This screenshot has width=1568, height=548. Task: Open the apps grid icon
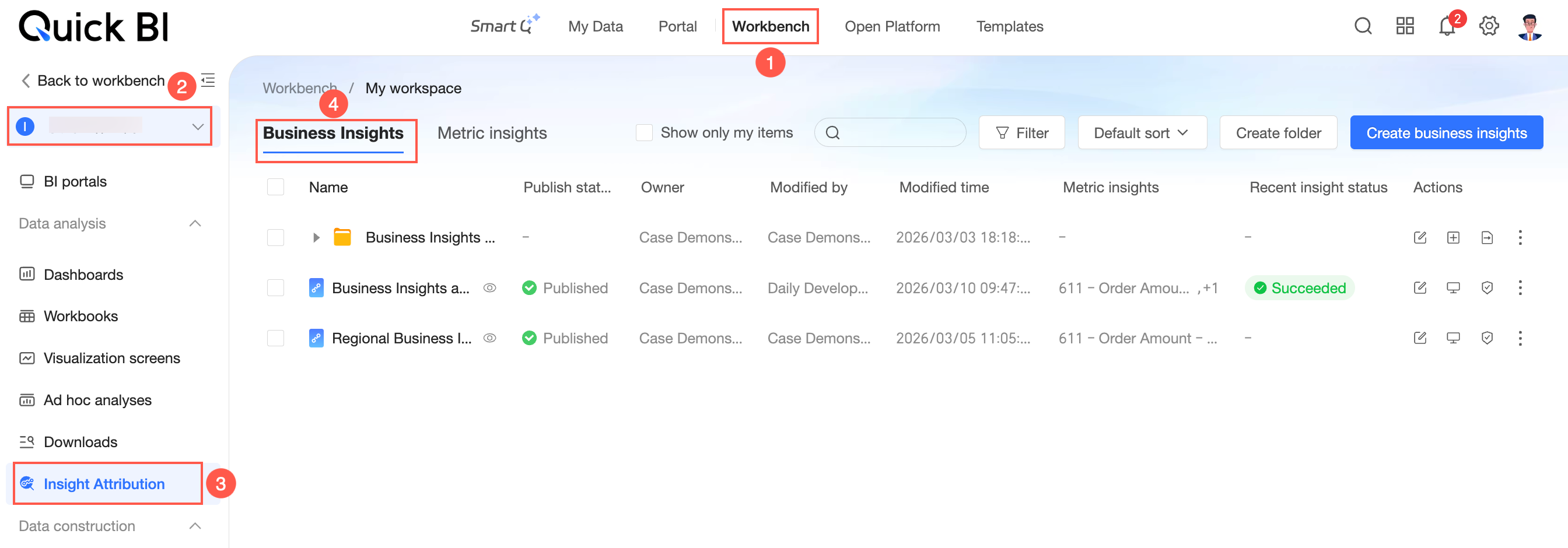click(x=1405, y=26)
